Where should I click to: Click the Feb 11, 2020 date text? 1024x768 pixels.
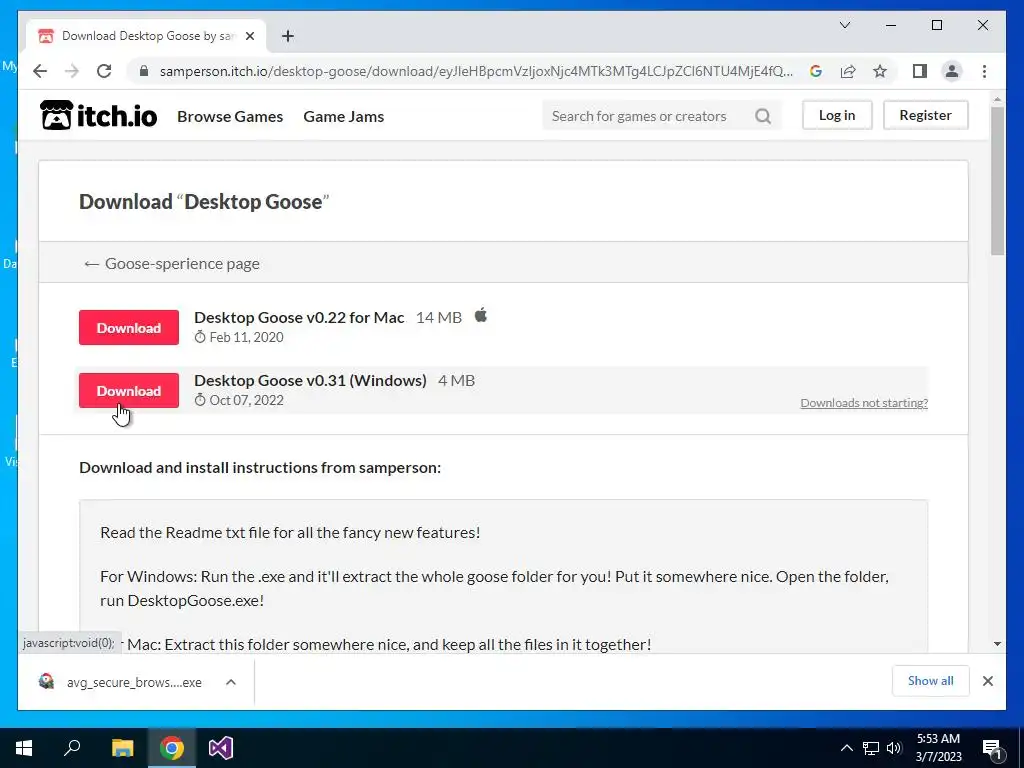(x=246, y=338)
